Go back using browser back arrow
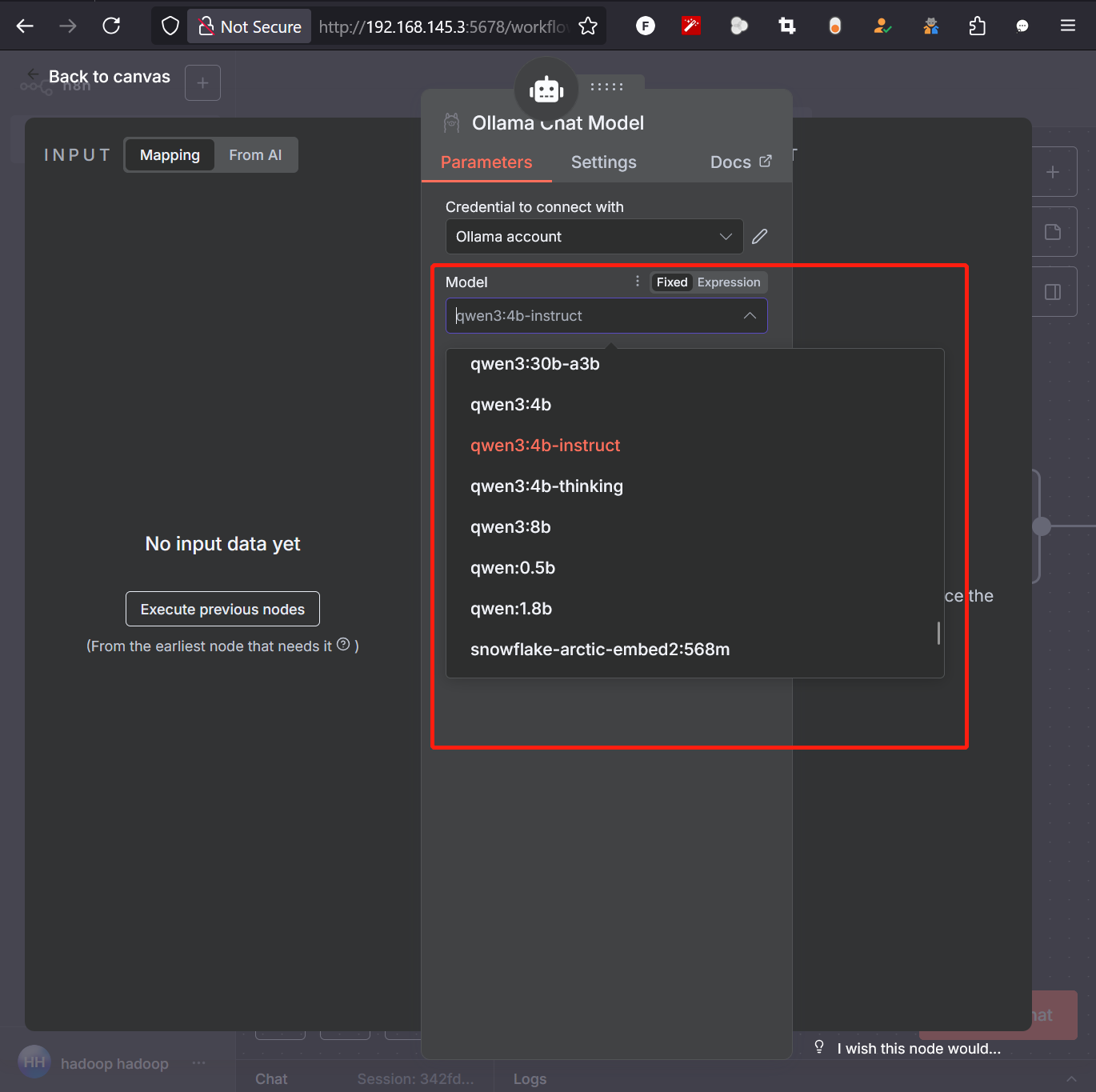This screenshot has height=1092, width=1096. click(x=25, y=26)
